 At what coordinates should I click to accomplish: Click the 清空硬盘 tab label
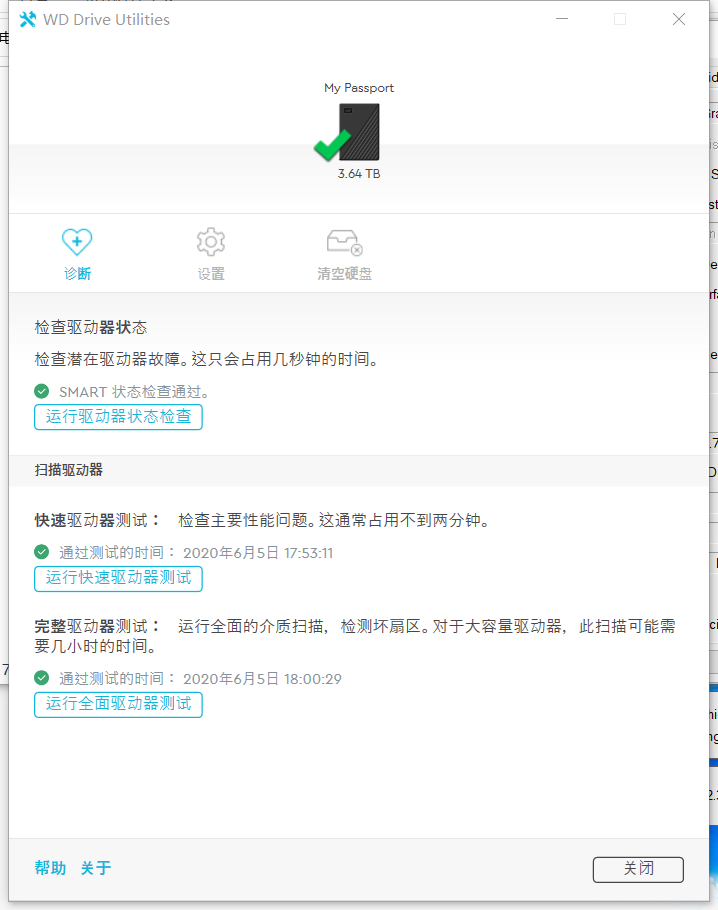345,273
